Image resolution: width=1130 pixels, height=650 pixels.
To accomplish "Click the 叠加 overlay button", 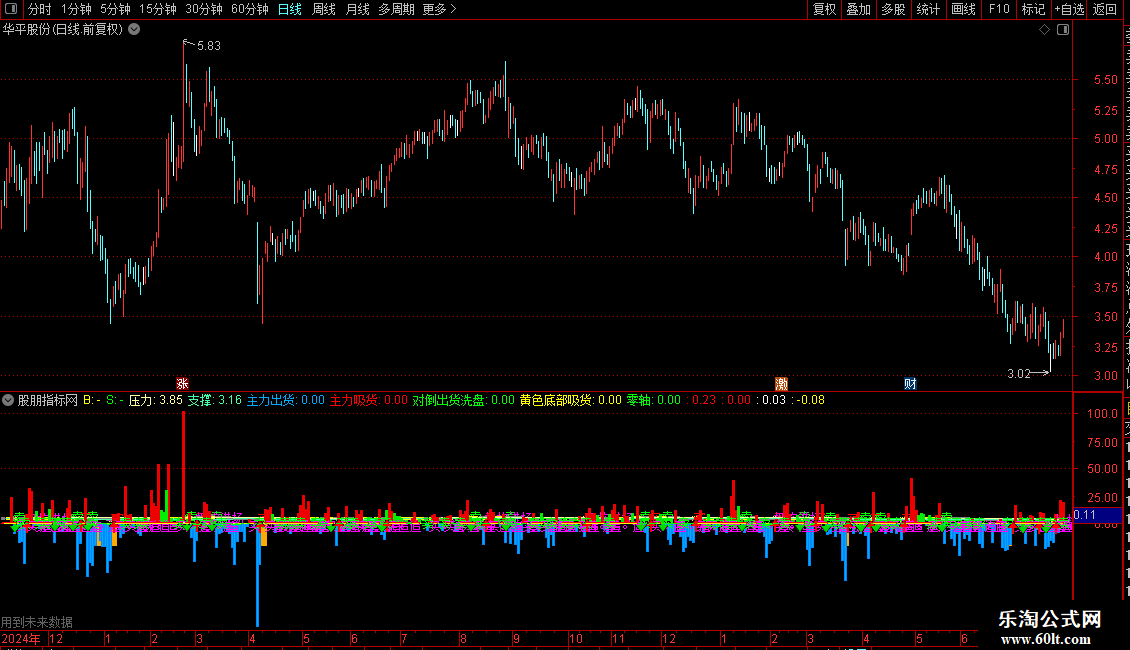I will click(x=858, y=9).
